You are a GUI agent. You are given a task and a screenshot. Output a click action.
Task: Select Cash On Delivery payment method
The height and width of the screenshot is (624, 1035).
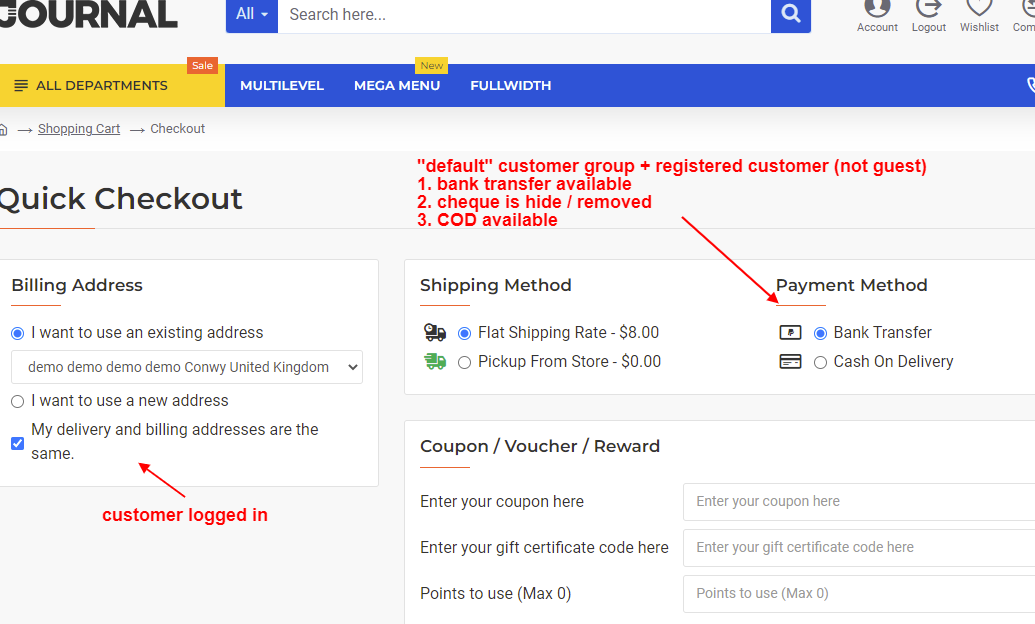(x=820, y=363)
